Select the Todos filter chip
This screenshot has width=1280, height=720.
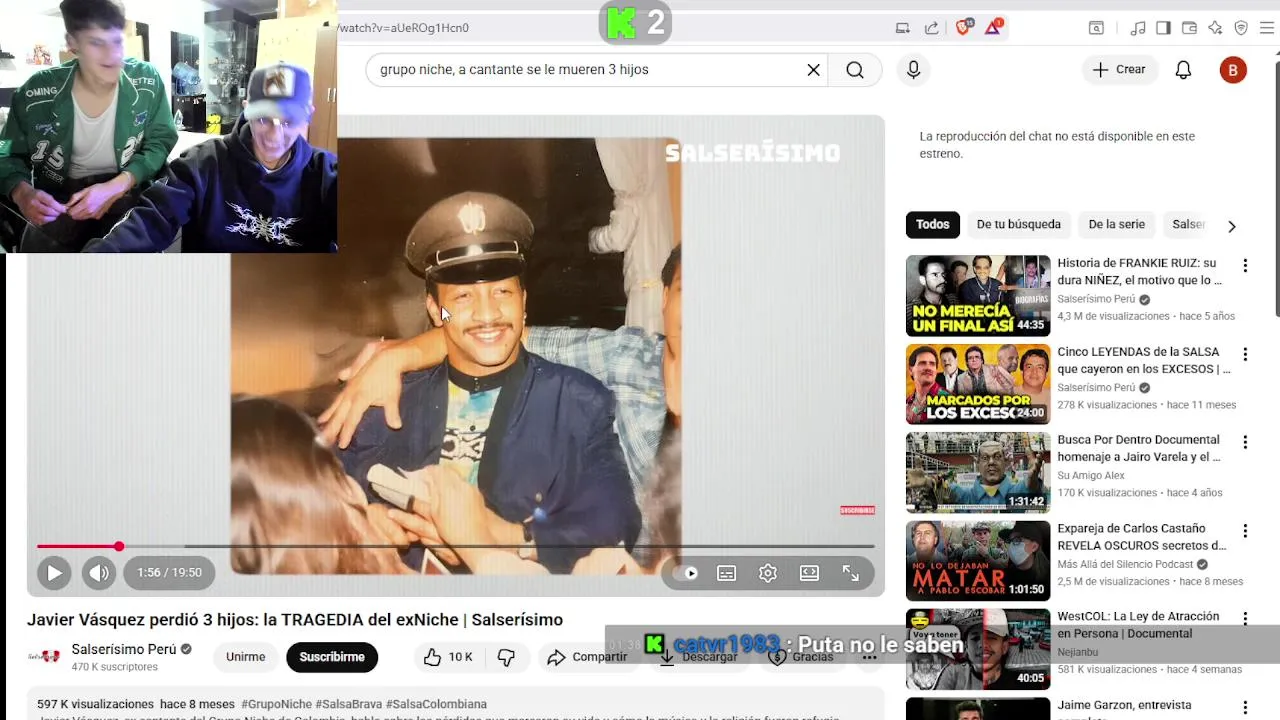click(x=933, y=225)
